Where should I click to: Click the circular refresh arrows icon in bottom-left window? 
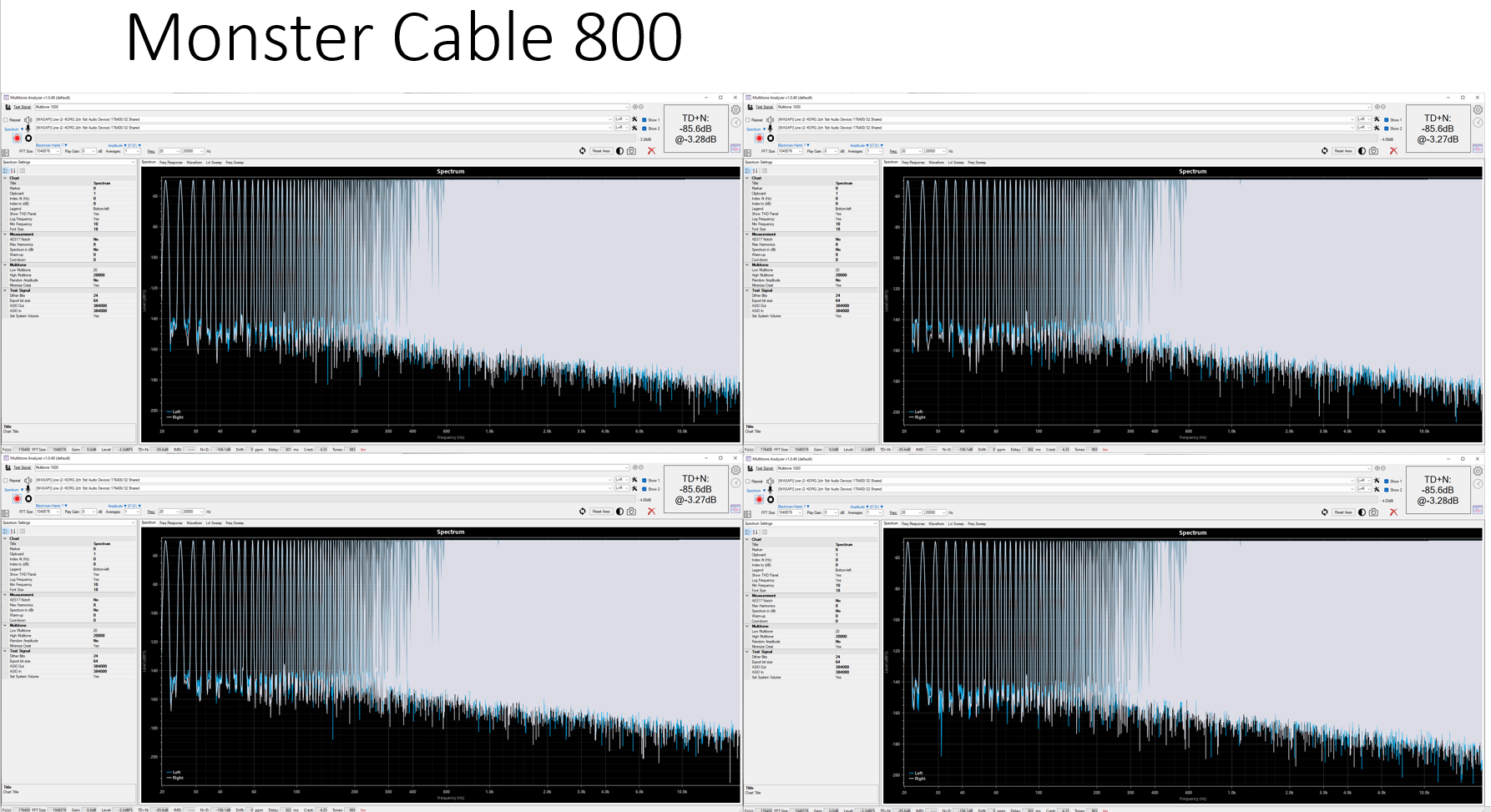583,512
